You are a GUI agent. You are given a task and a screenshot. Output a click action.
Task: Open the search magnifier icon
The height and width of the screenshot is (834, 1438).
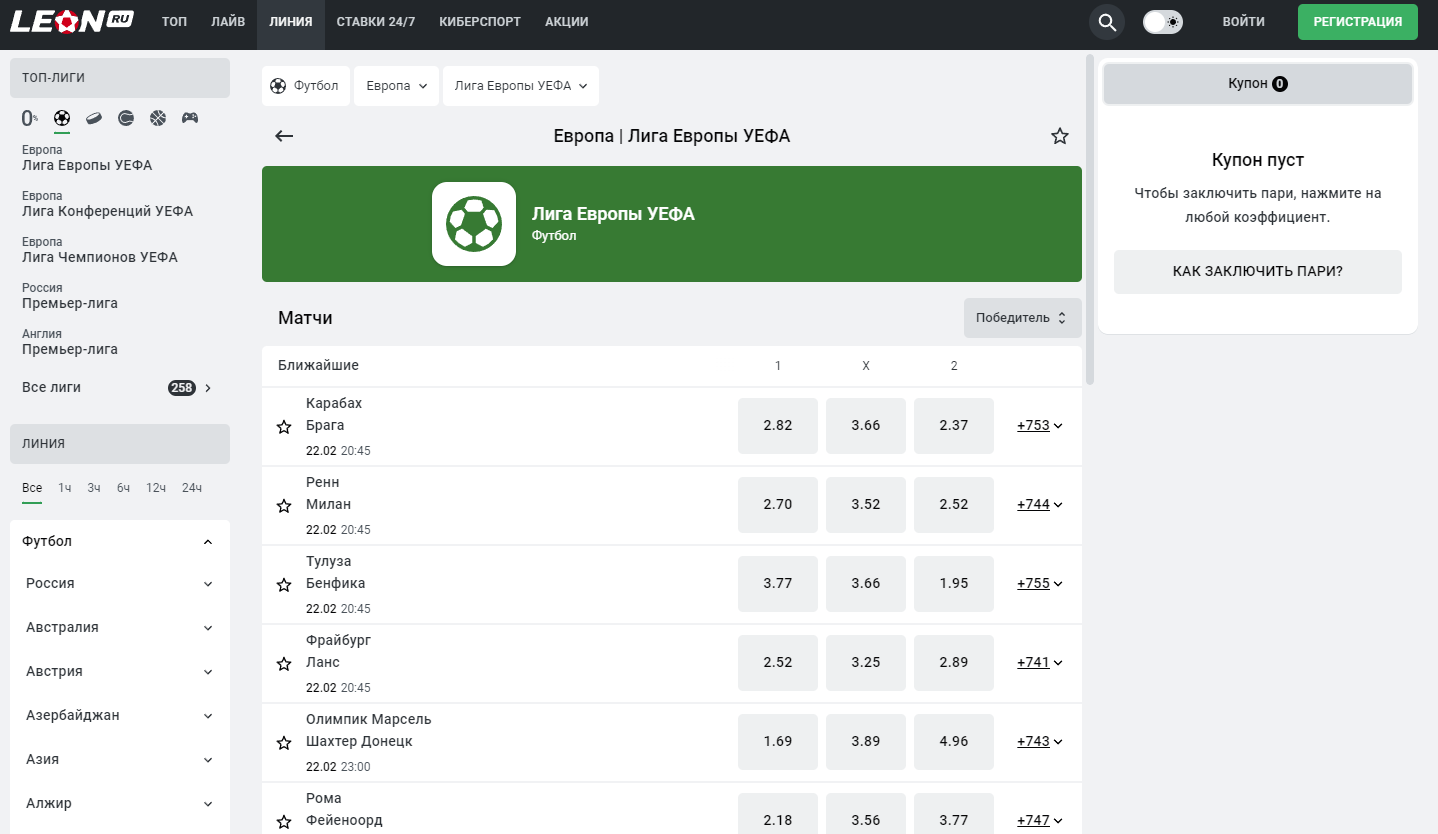[1107, 22]
